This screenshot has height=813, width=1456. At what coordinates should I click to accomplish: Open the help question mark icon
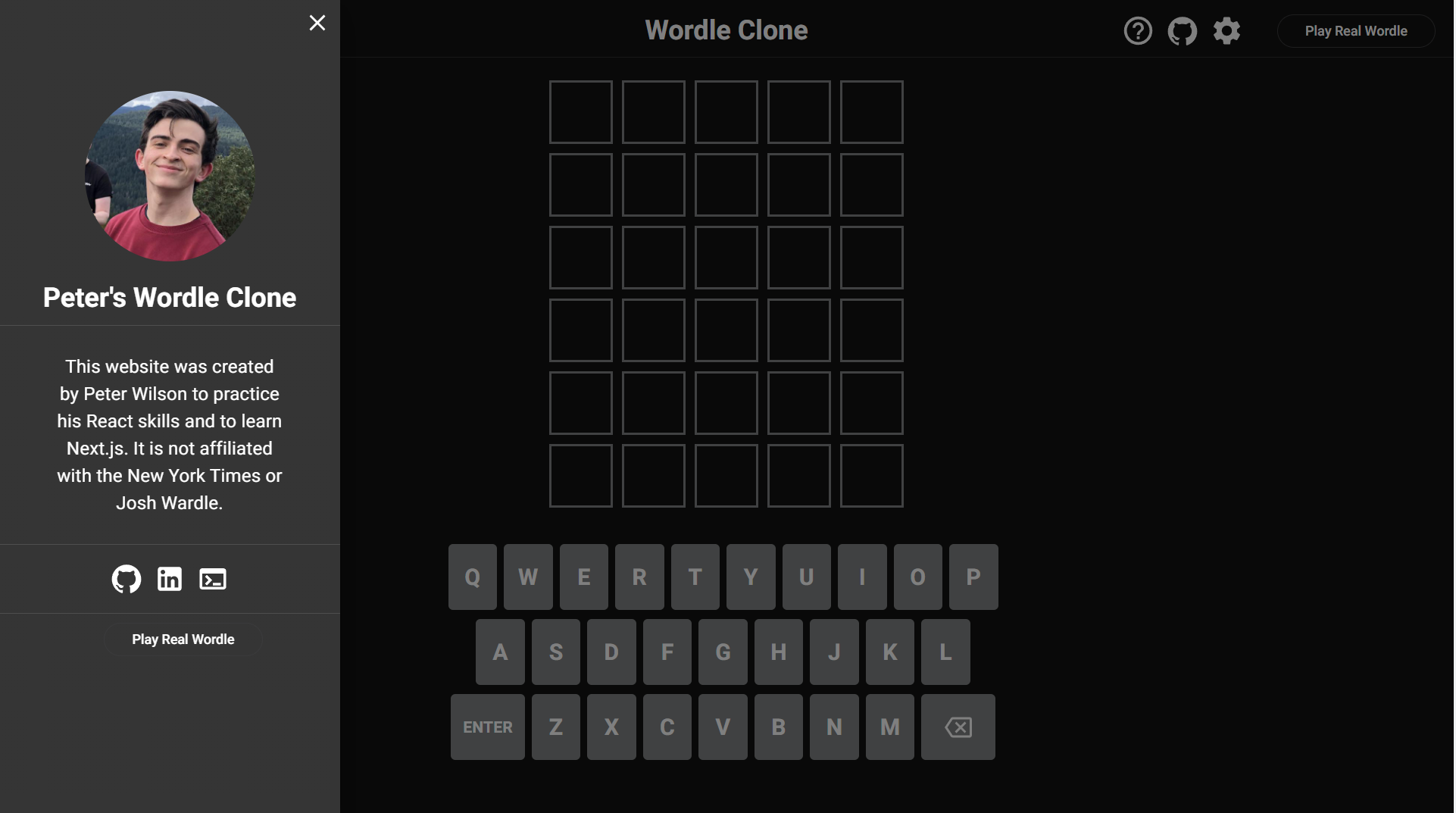click(1137, 31)
